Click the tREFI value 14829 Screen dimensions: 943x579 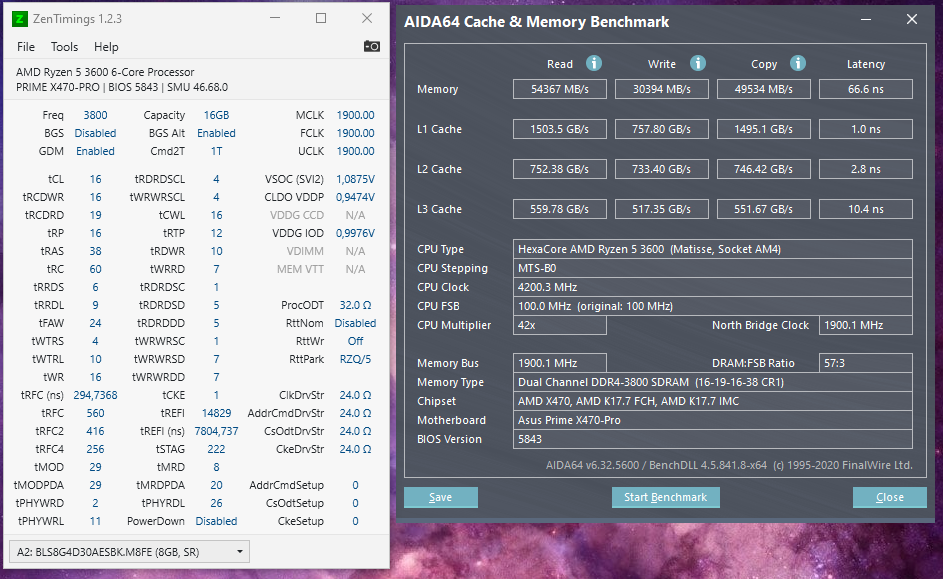pos(217,413)
